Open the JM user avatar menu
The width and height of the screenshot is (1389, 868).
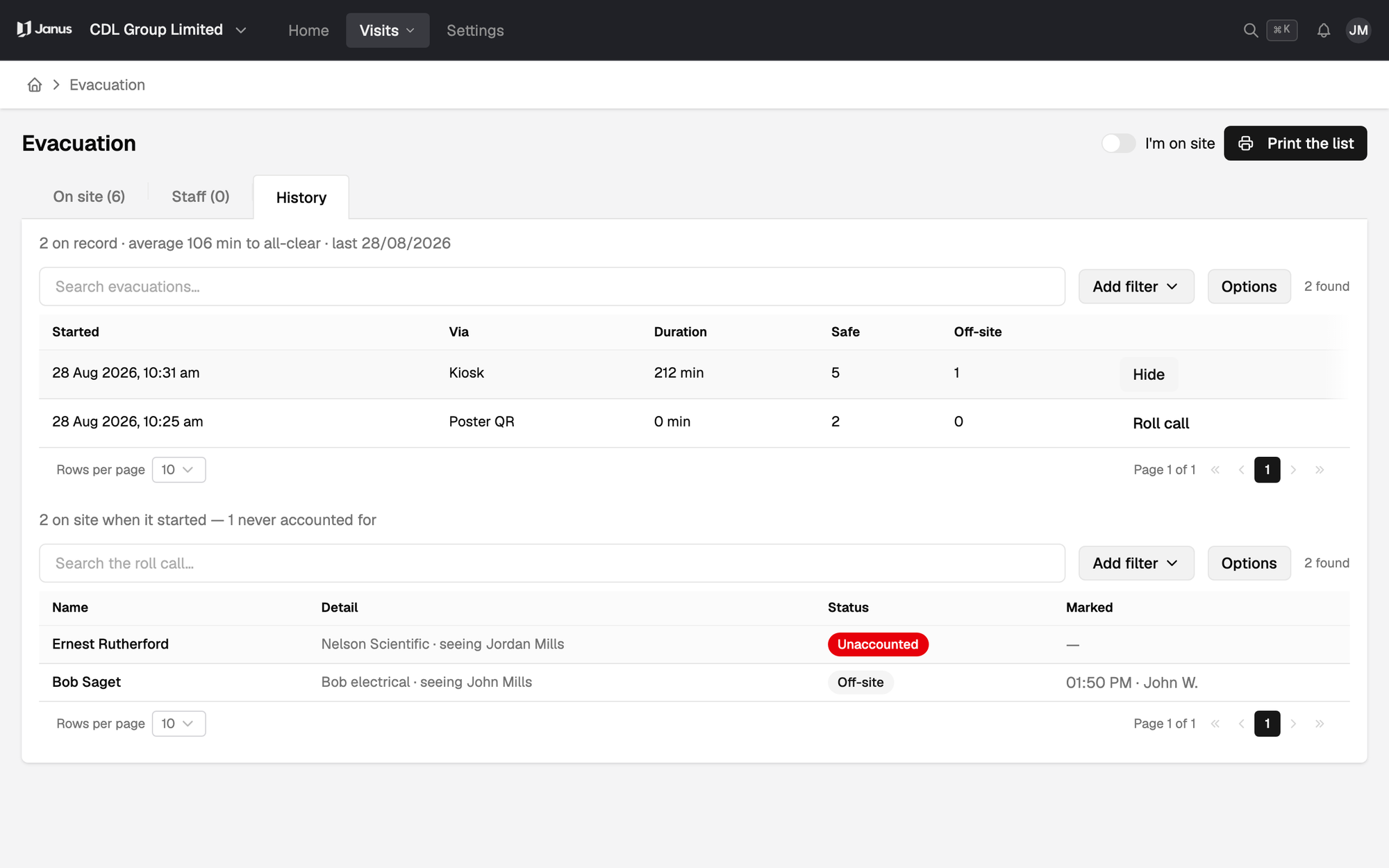click(x=1358, y=30)
